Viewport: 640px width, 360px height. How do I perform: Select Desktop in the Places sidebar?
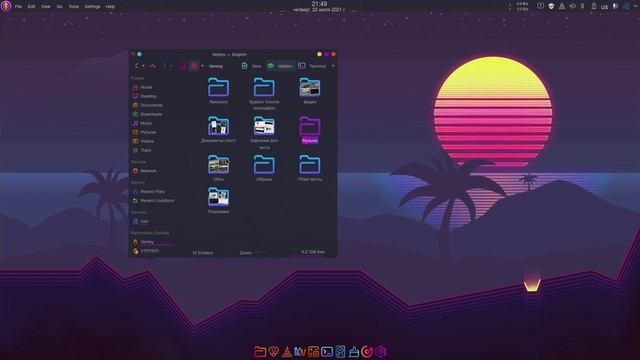[144, 96]
